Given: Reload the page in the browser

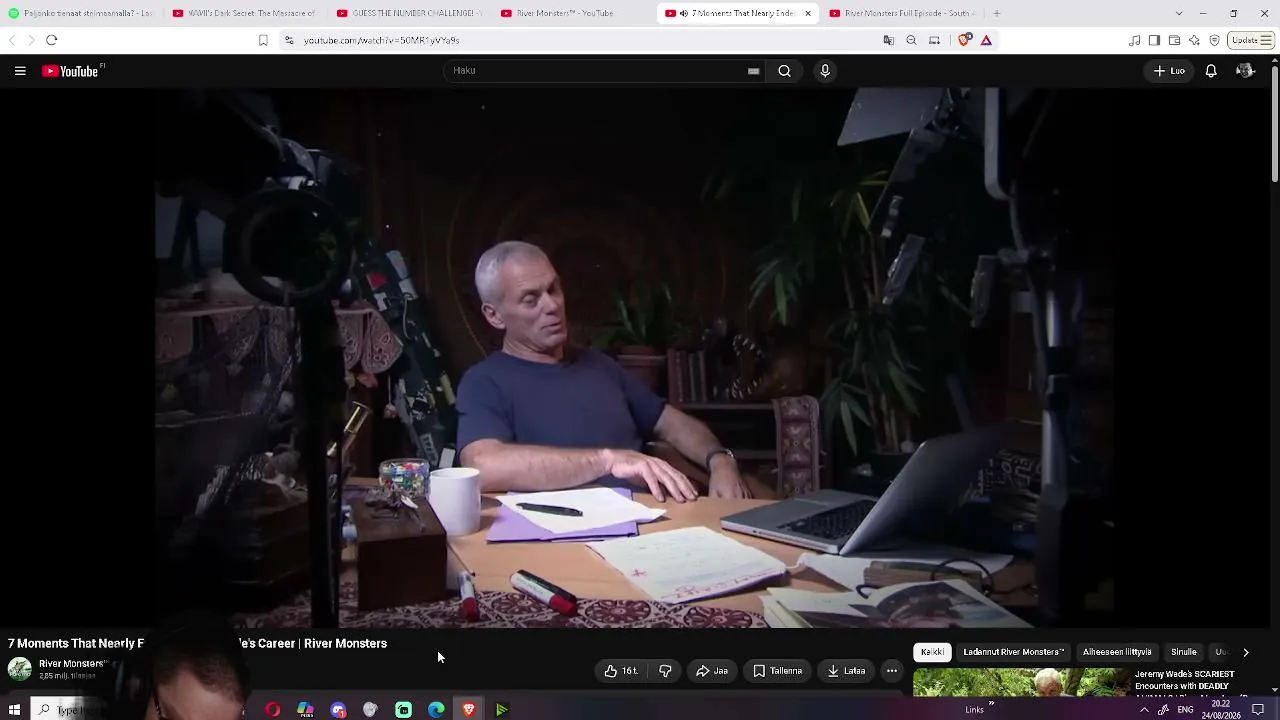Looking at the screenshot, I should coord(52,40).
